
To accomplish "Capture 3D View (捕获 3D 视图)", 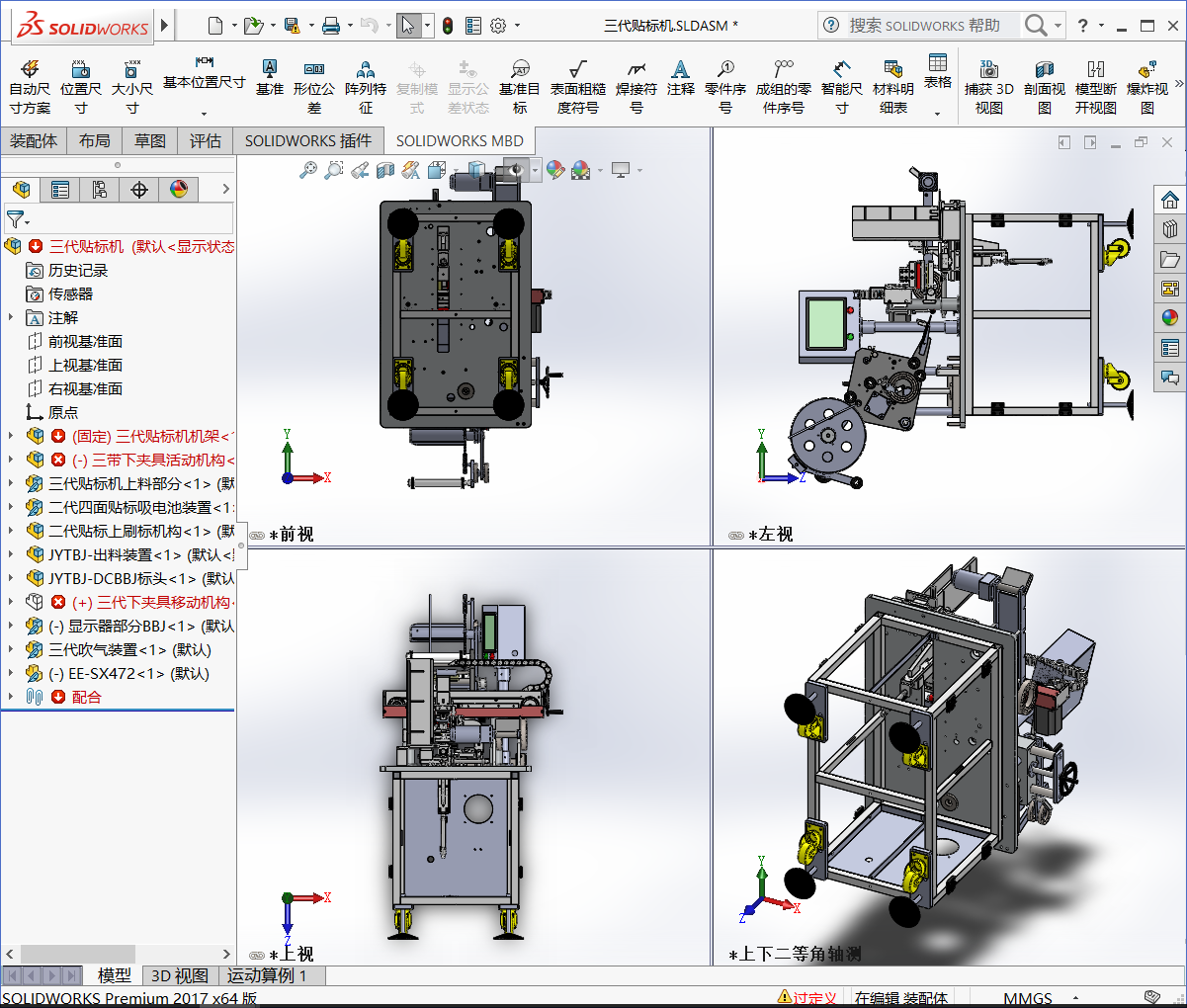I will pos(989,87).
